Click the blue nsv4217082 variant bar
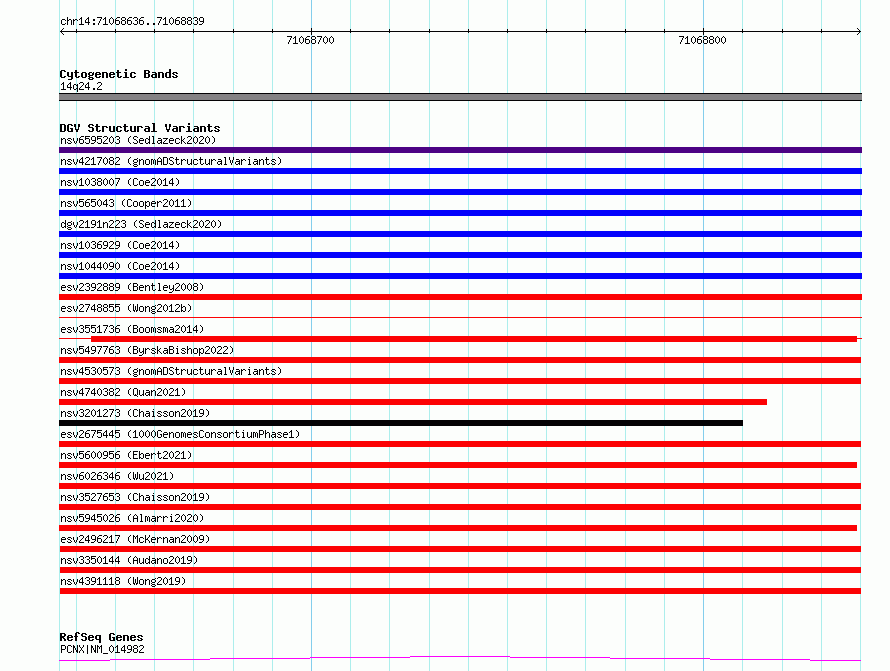 tap(460, 171)
